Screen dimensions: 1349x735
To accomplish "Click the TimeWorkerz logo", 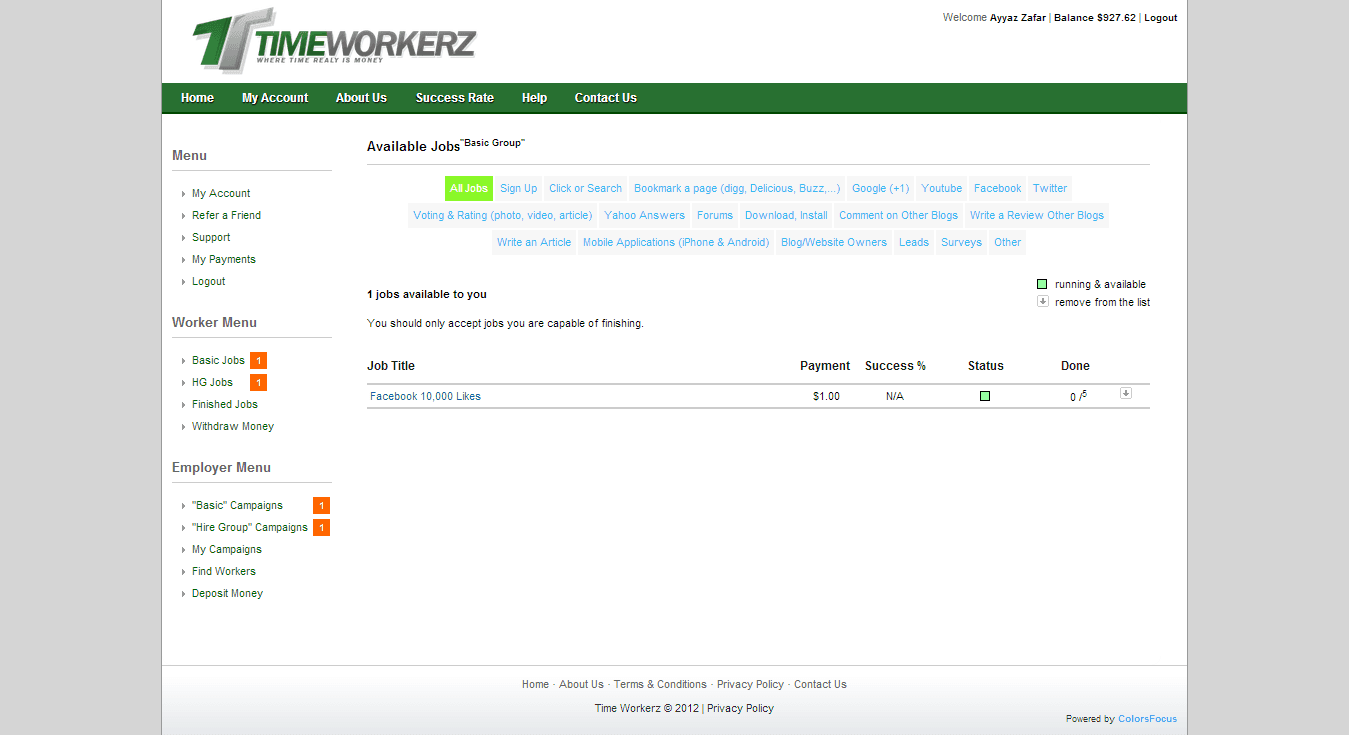I will [334, 41].
